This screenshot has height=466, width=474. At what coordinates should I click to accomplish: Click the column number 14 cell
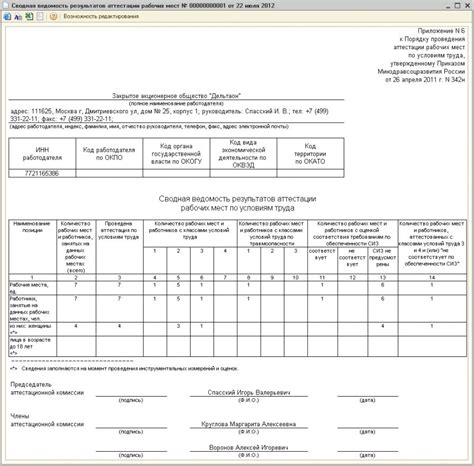tap(432, 277)
